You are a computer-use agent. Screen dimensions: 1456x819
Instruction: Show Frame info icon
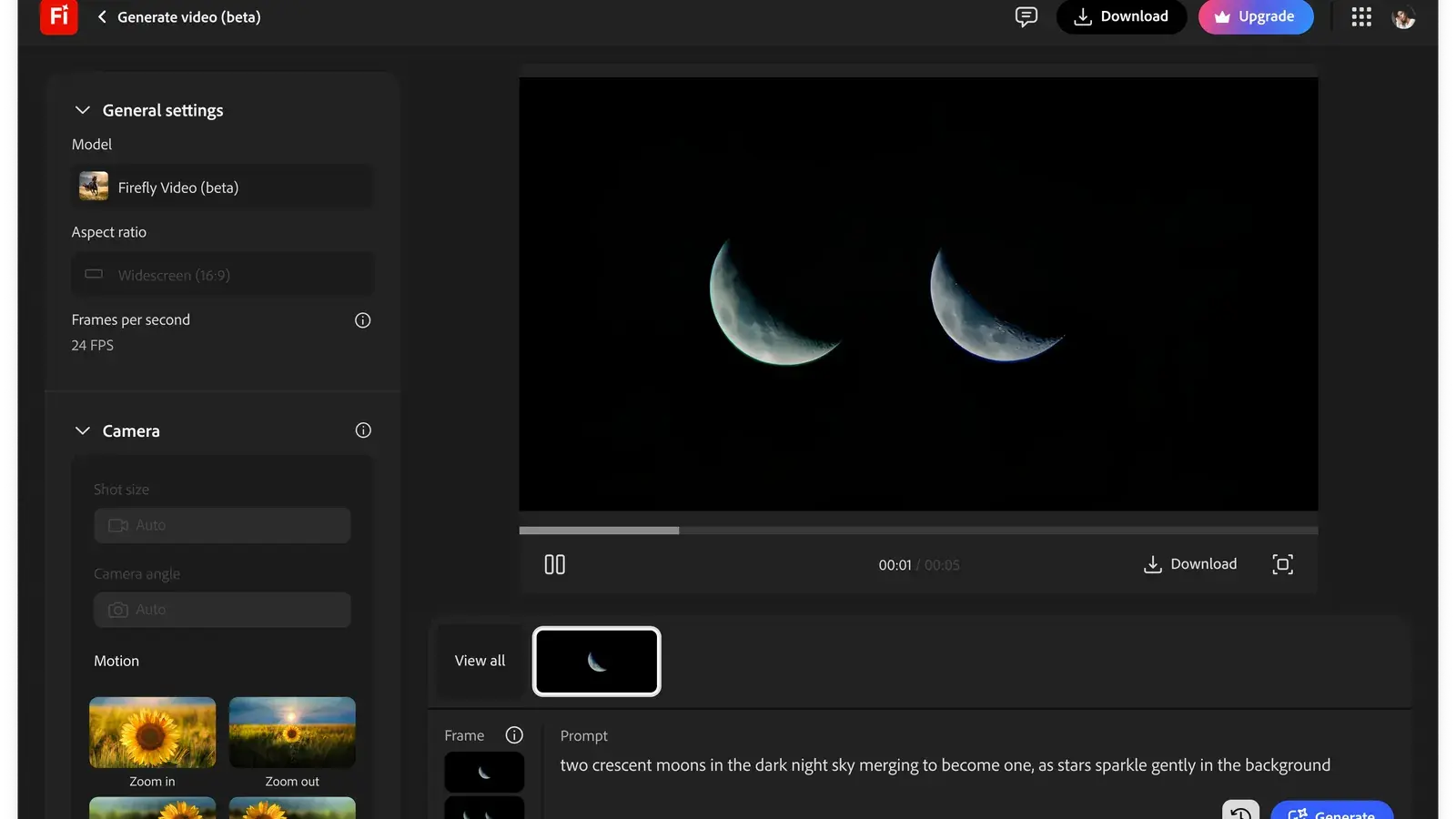pos(514,735)
